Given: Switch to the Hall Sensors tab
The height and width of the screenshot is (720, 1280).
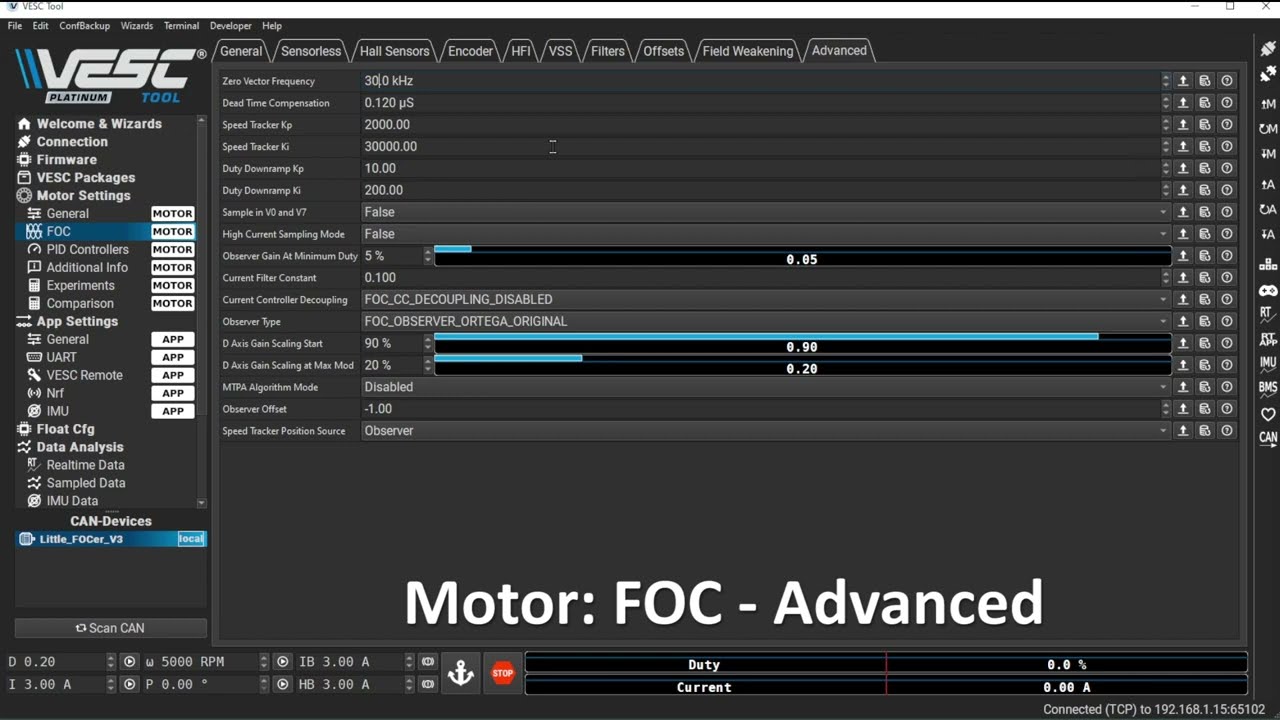Looking at the screenshot, I should pos(395,51).
